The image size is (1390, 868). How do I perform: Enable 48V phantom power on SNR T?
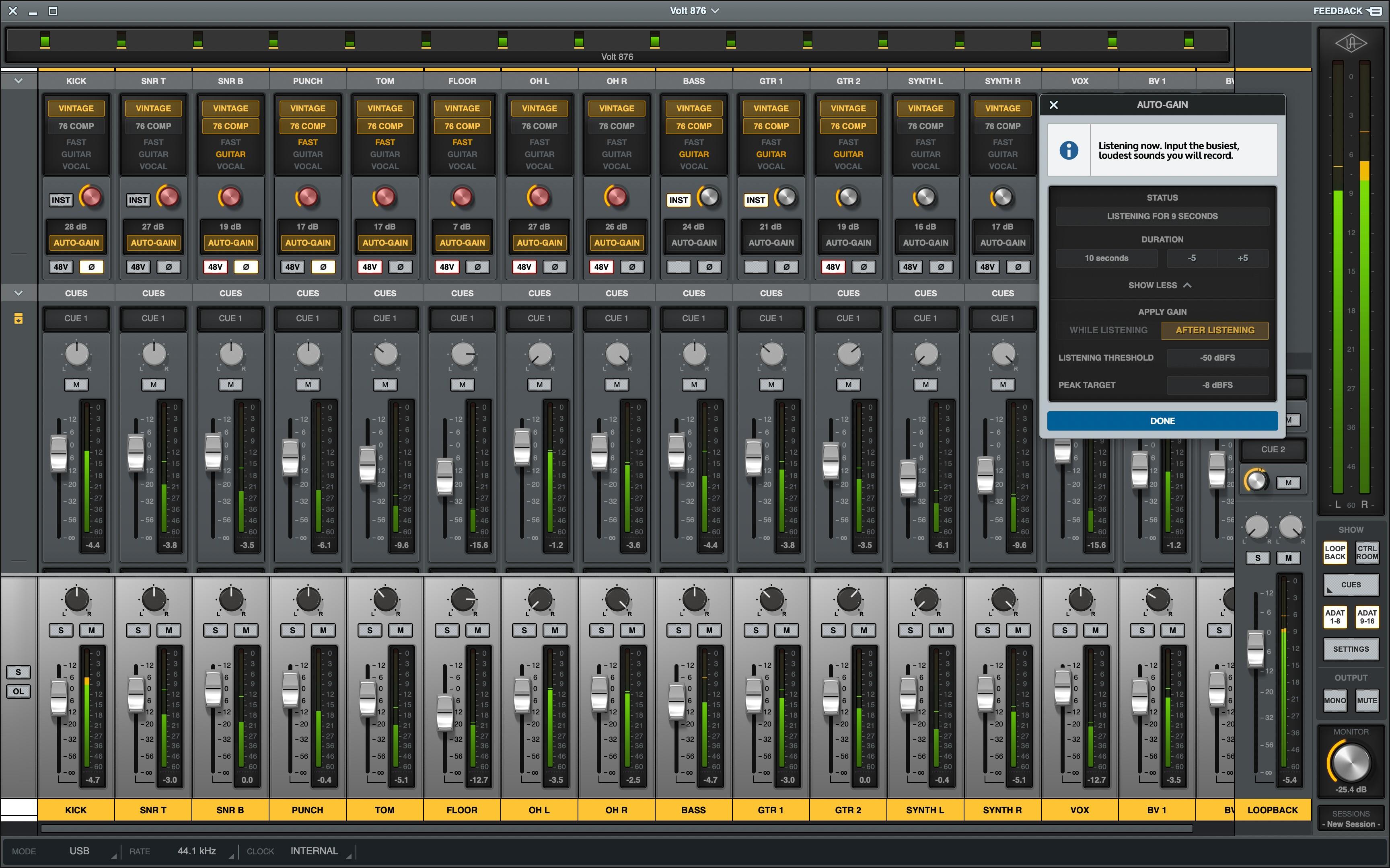(x=138, y=267)
